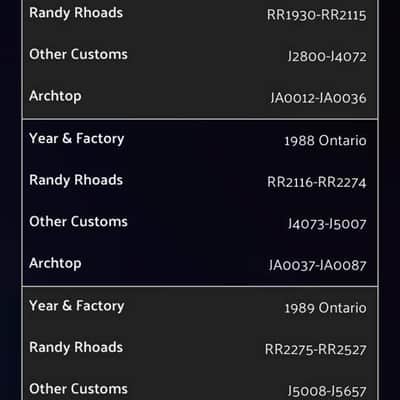The height and width of the screenshot is (400, 400).
Task: Click the Archtop label beside JA0037-JA0087
Action: click(x=55, y=264)
